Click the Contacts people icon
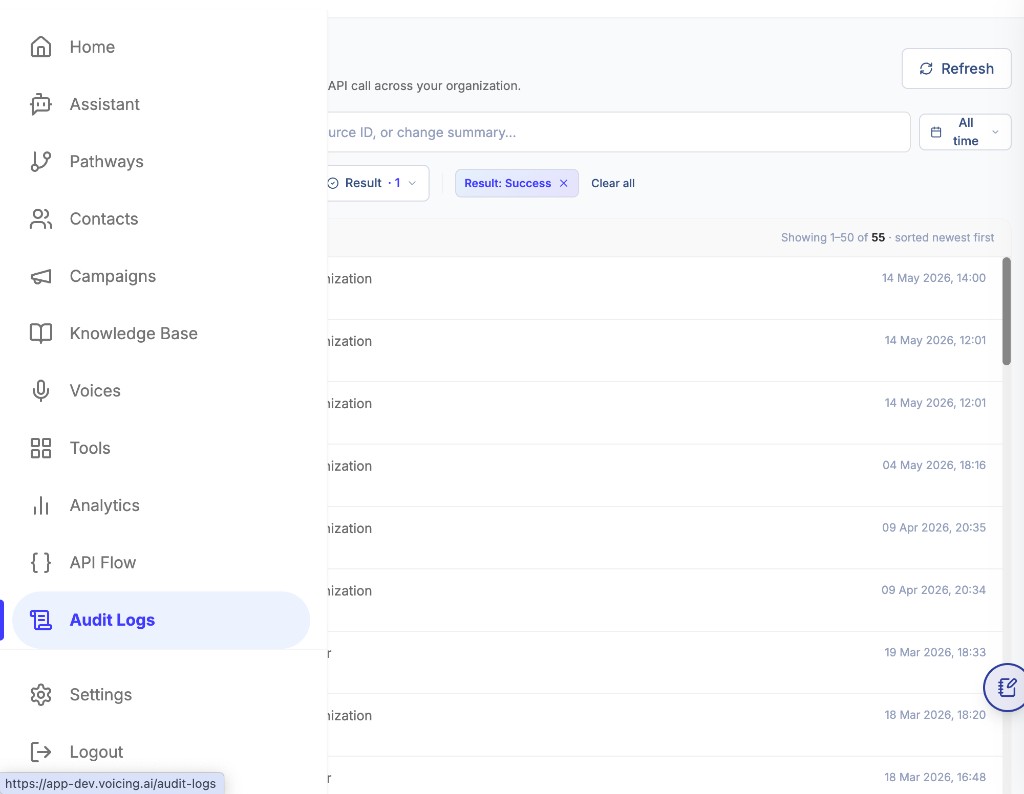This screenshot has width=1024, height=794. 40,219
